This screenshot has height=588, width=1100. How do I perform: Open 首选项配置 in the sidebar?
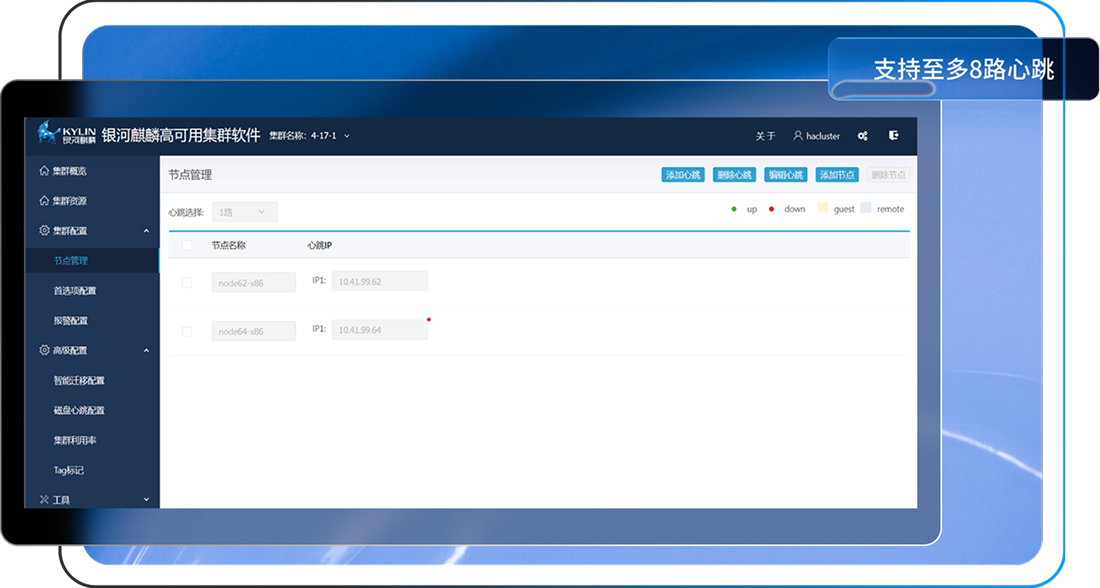pyautogui.click(x=76, y=291)
